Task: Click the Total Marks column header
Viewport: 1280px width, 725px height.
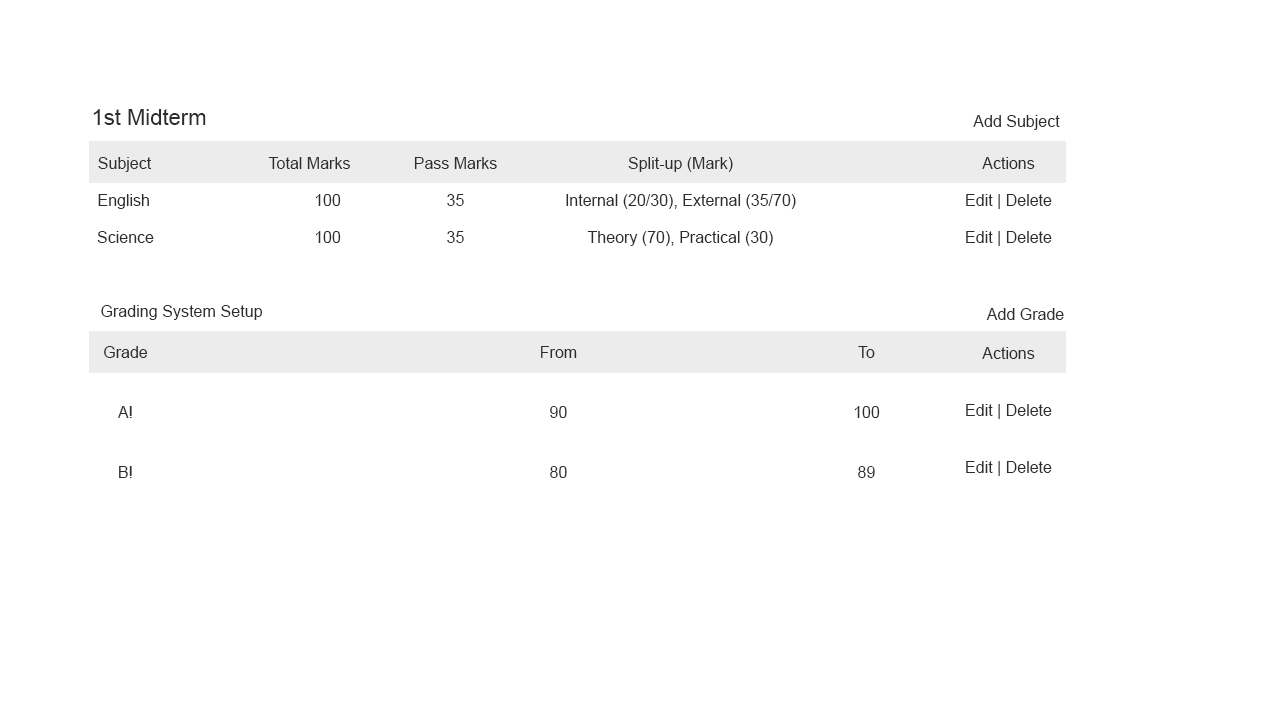Action: (x=309, y=164)
